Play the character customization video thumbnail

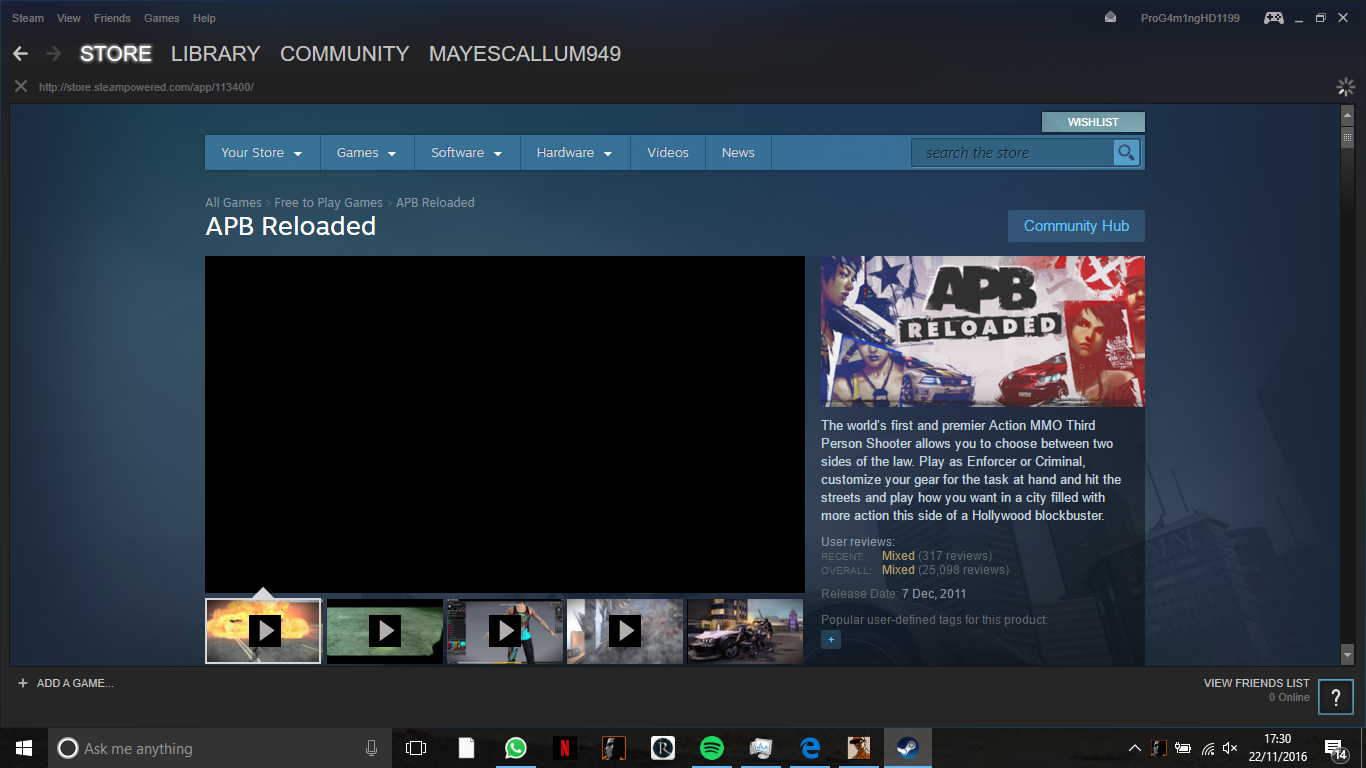coord(505,631)
